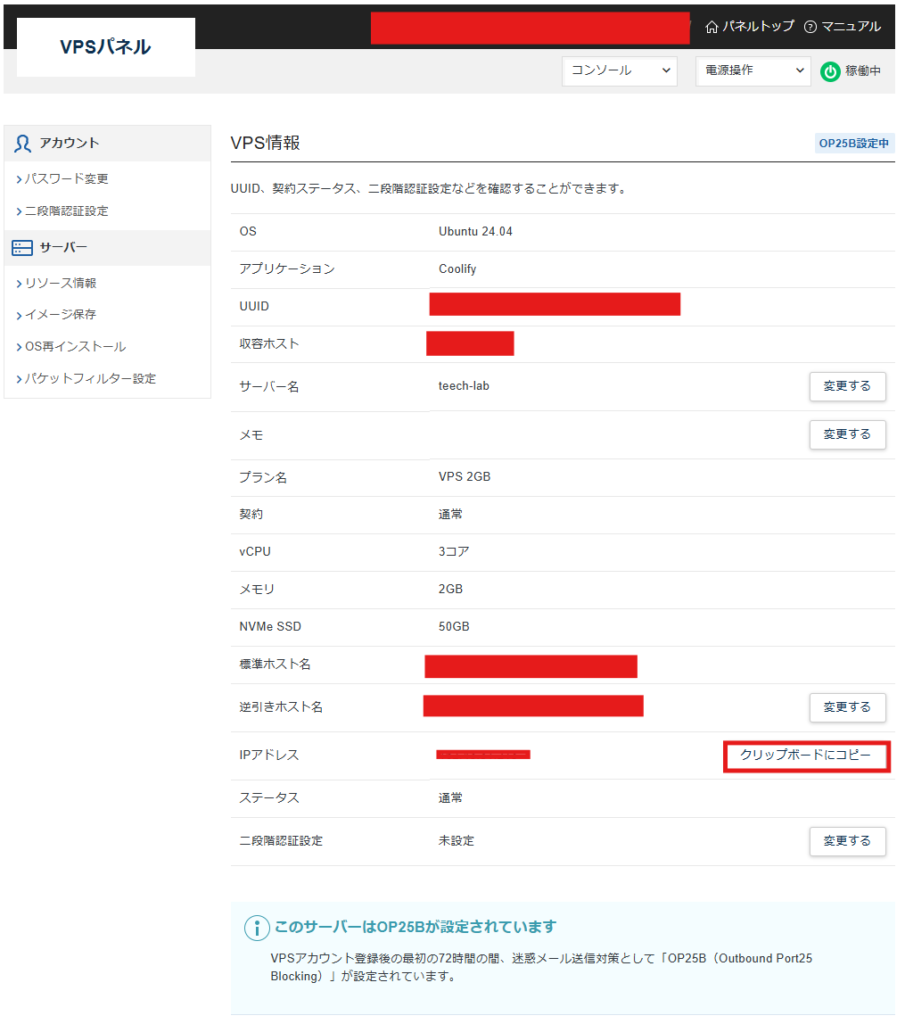Click 変更する for サーバー名 row
Viewport: 905px width, 1024px height.
point(848,387)
